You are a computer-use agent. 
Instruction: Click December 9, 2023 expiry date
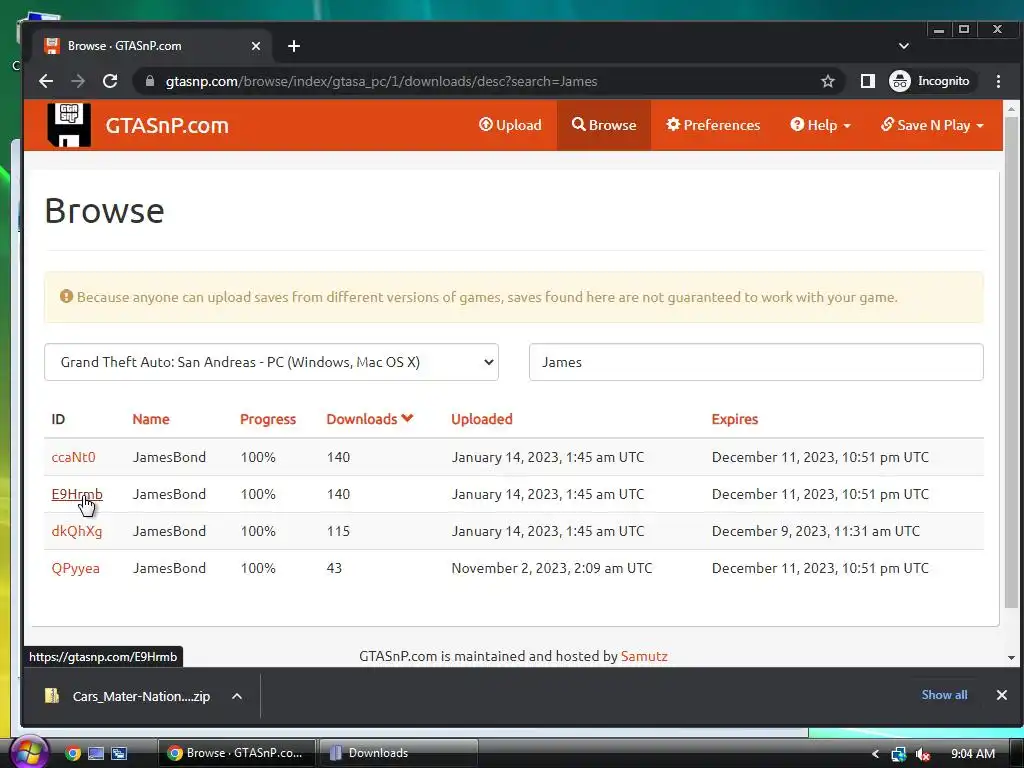pos(816,531)
